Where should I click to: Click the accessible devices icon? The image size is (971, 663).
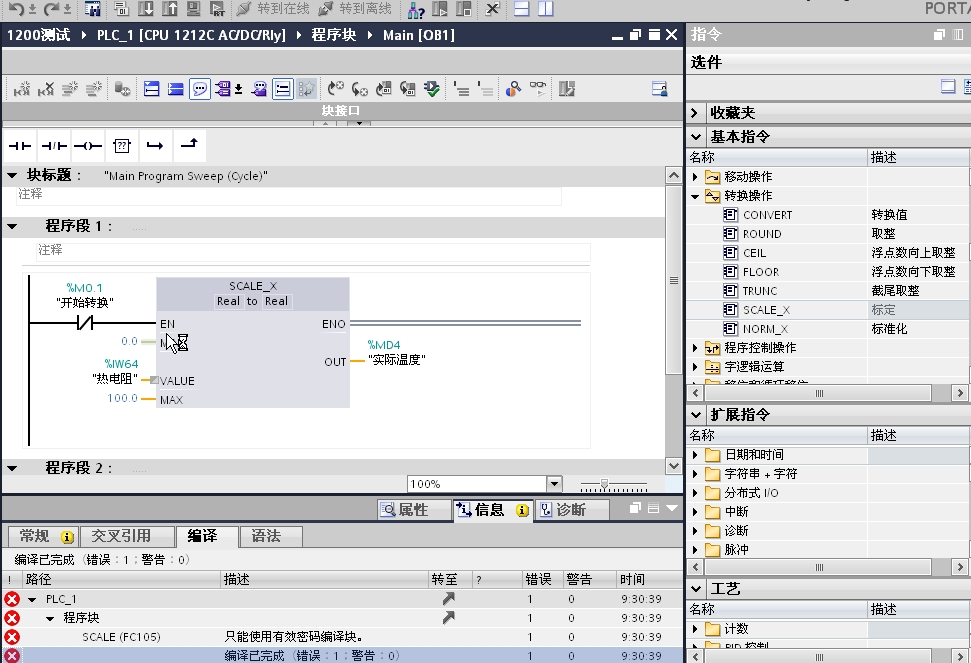(x=416, y=9)
